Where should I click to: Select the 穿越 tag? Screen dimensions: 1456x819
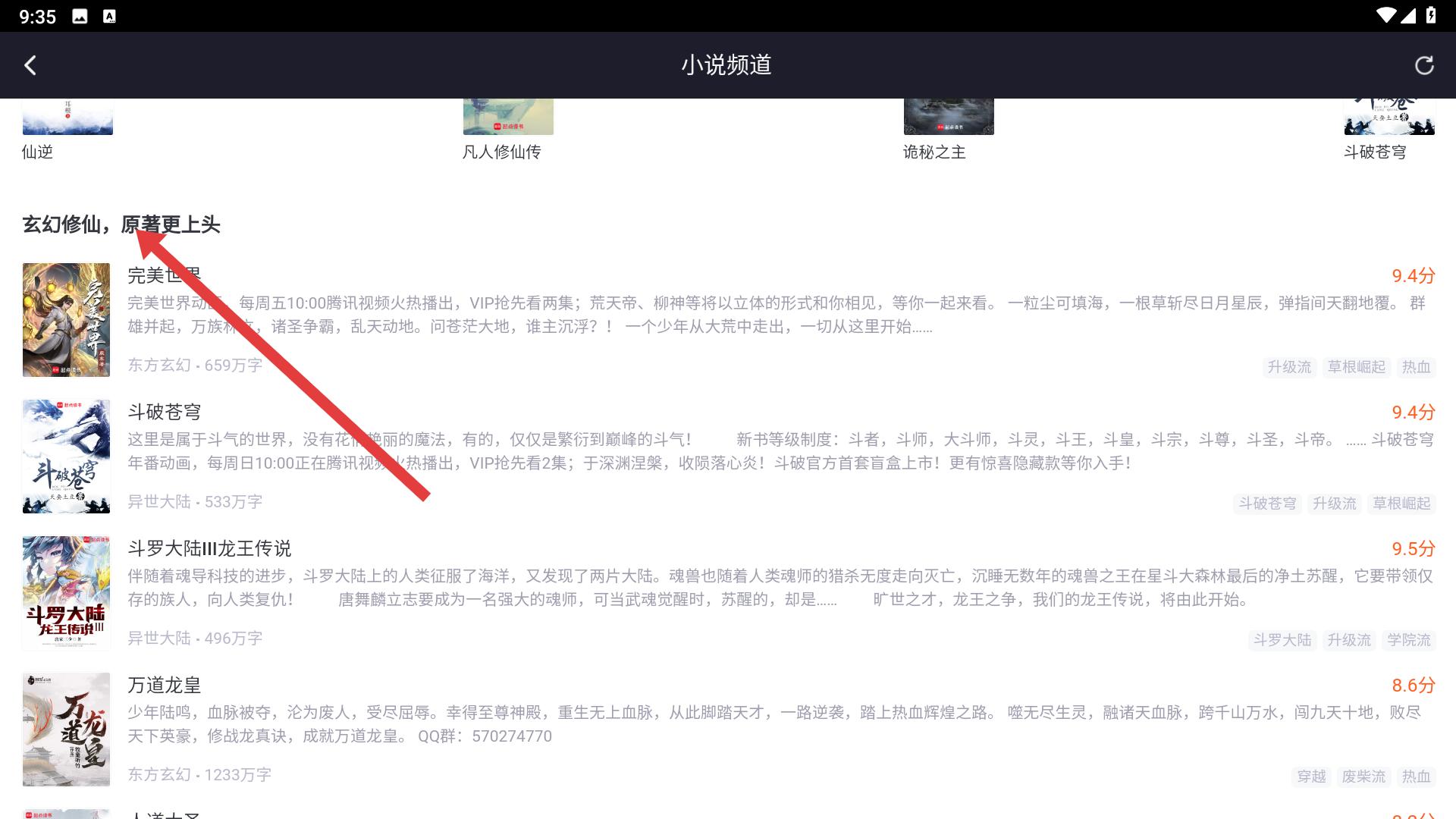pos(1311,777)
